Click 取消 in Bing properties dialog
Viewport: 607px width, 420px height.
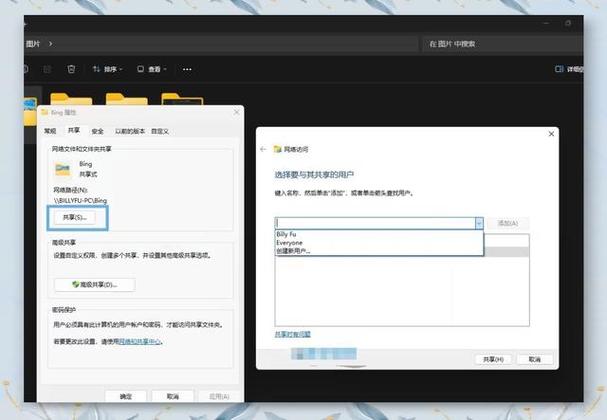(x=173, y=396)
